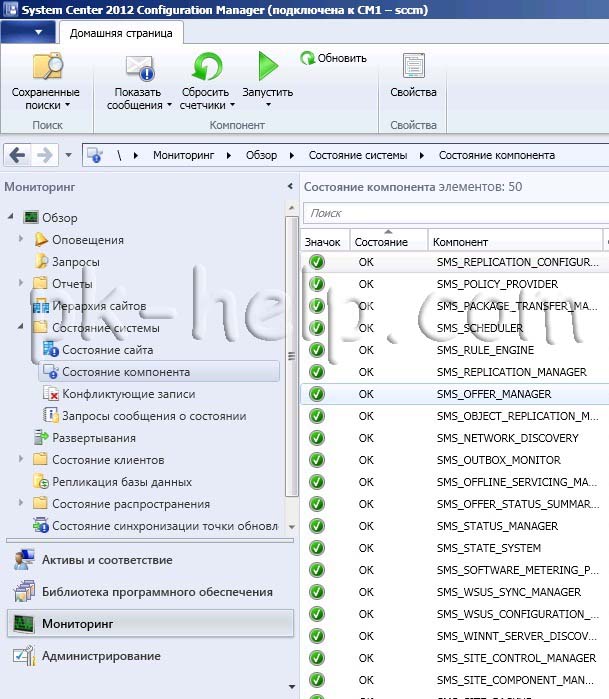Image resolution: width=609 pixels, height=699 pixels.
Task: Click Обзор in the breadcrumb
Action: (x=261, y=156)
